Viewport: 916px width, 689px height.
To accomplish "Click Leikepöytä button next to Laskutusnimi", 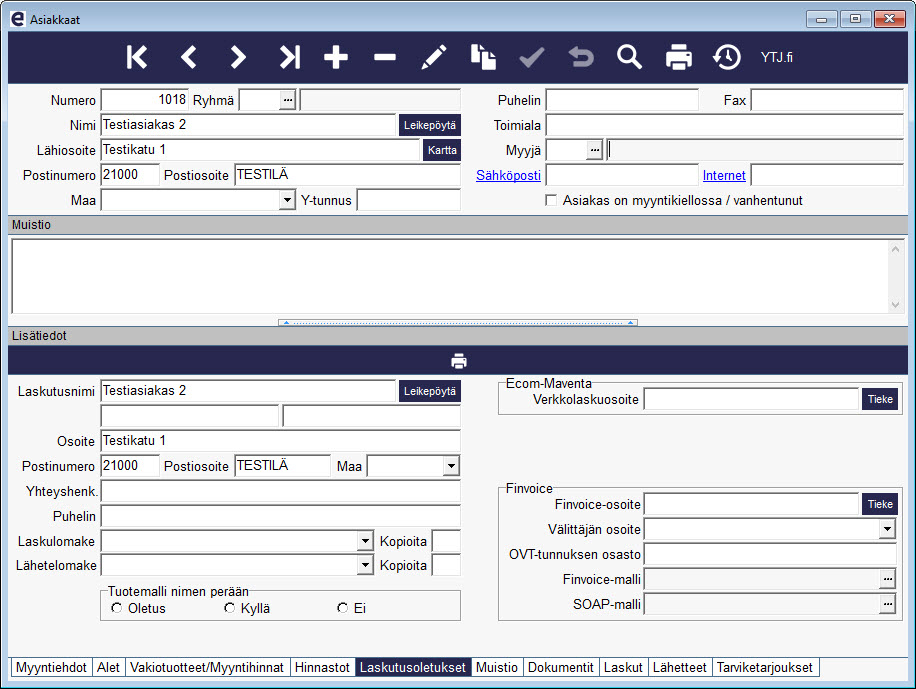I will 429,391.
